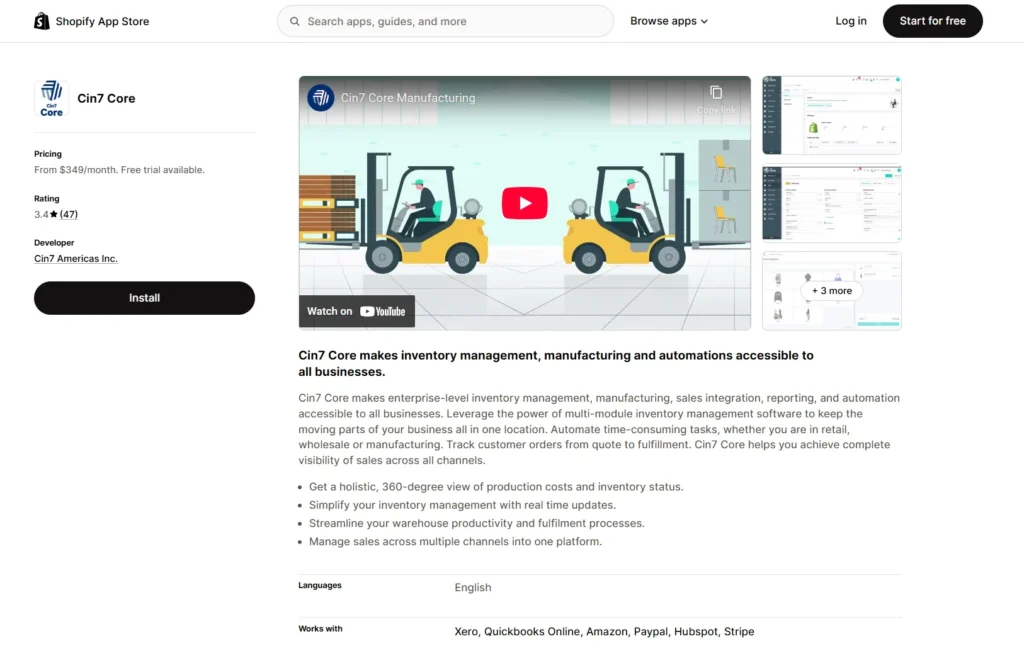Open the Cin7 Americas Inc. developer link

[76, 259]
